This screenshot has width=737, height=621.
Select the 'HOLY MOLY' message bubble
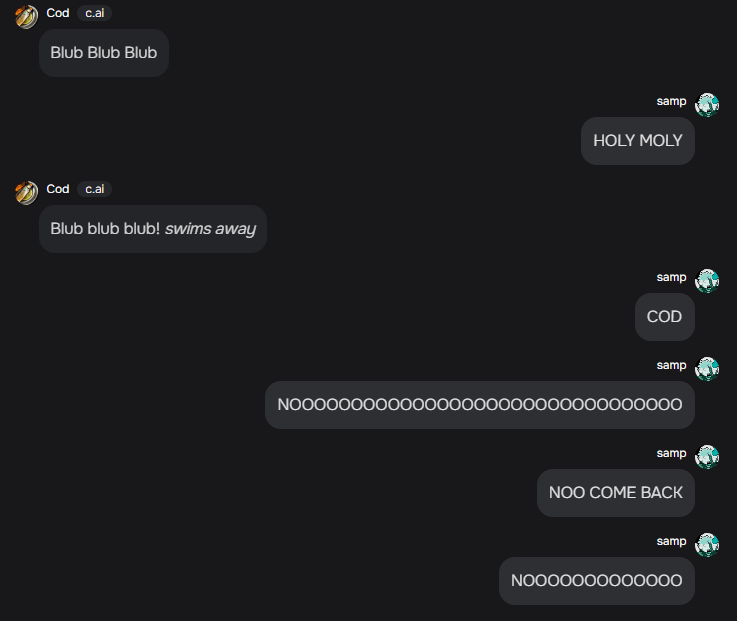(638, 141)
